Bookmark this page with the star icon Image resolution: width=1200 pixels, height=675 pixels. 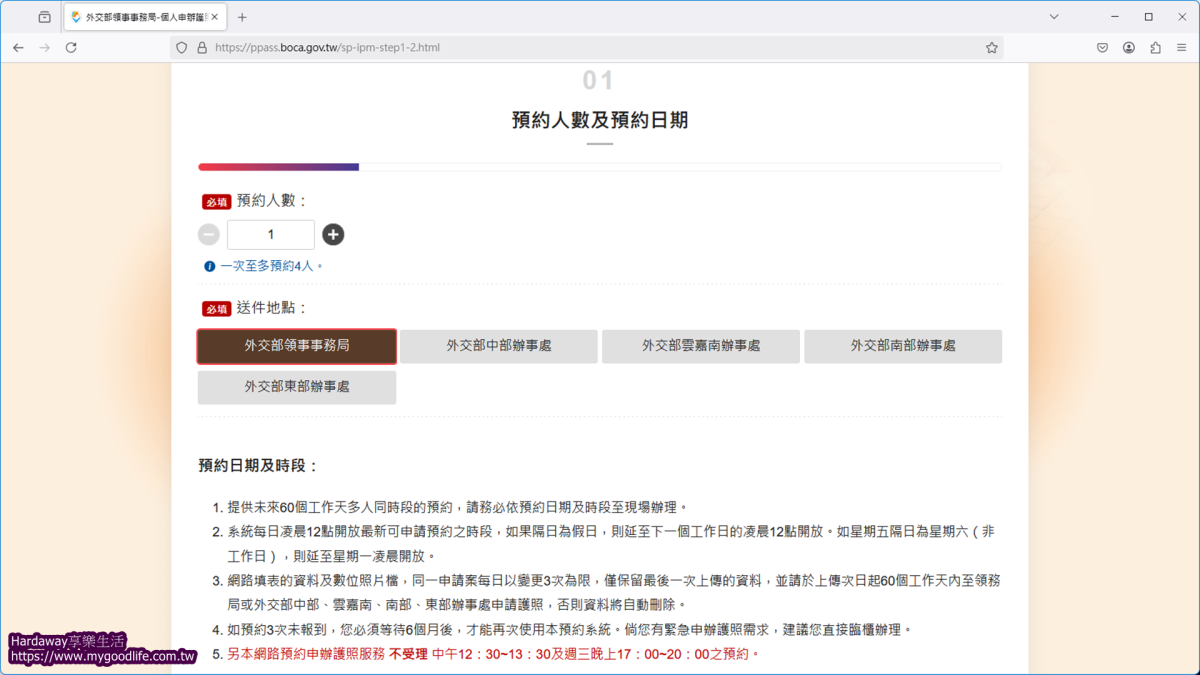click(991, 47)
